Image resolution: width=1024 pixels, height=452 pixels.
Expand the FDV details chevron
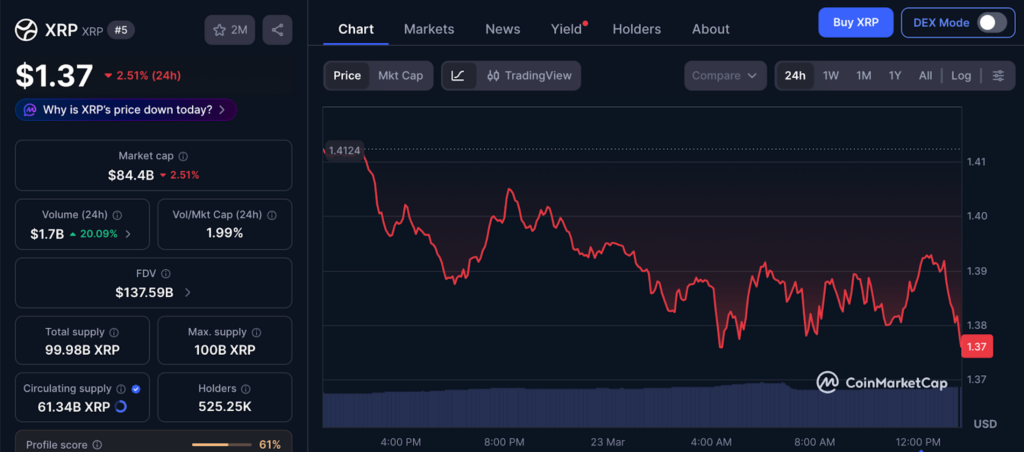click(x=188, y=293)
